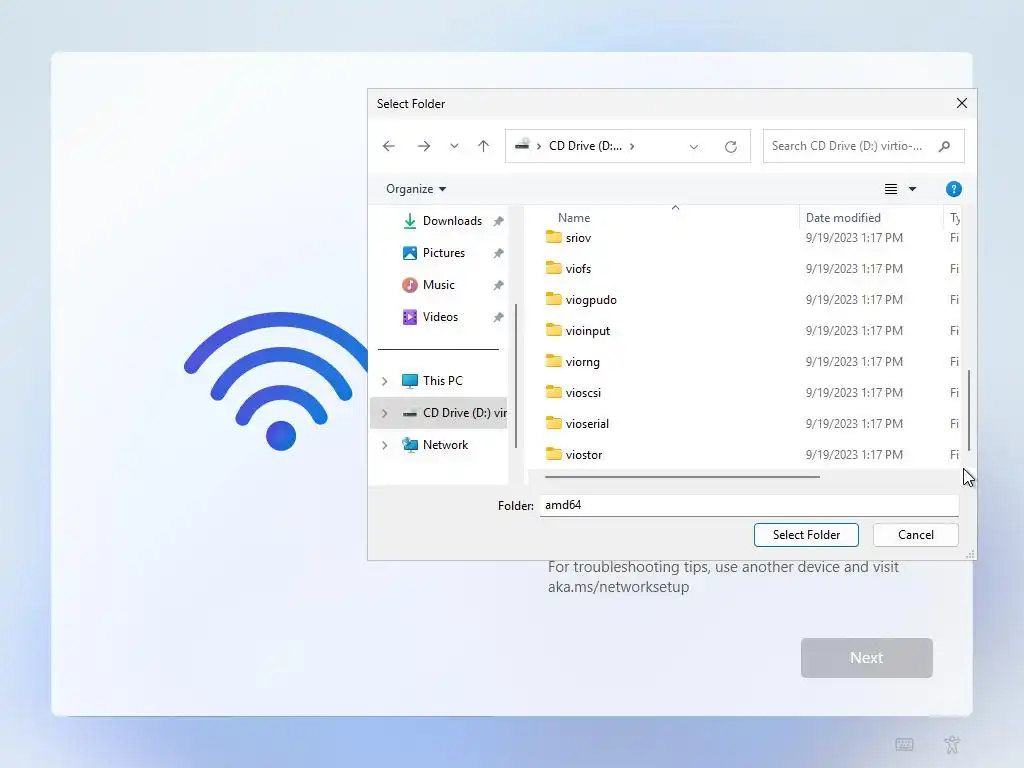This screenshot has width=1024, height=768.
Task: Select the vioserial folder
Action: 587,424
